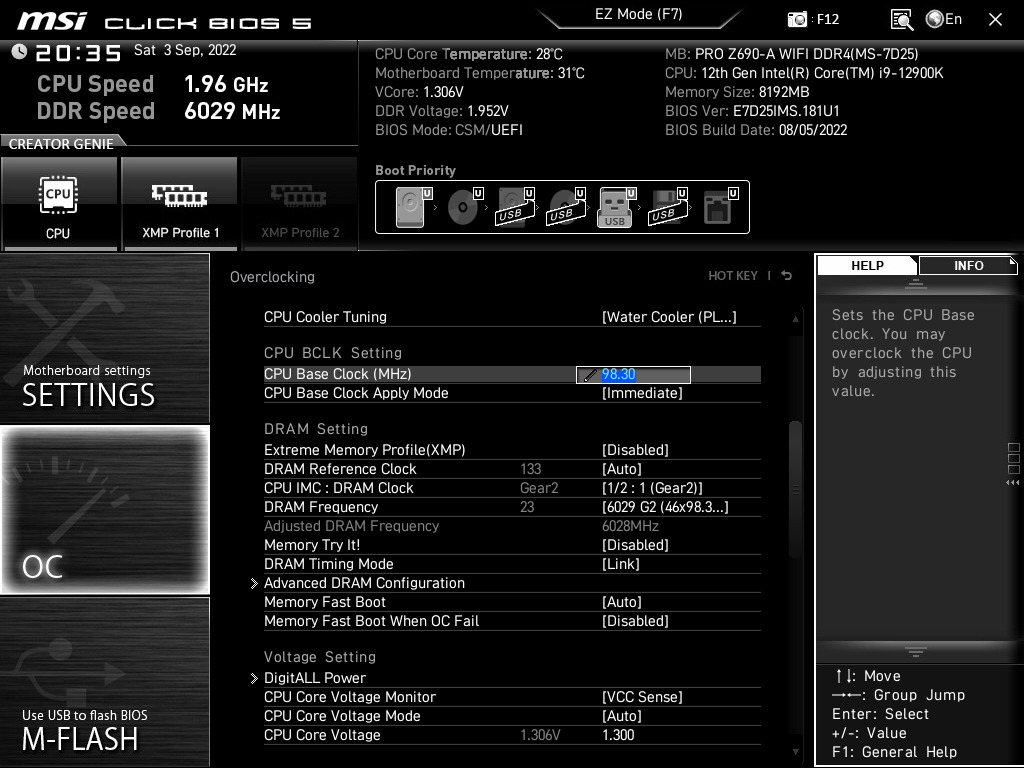Select the optical disc boot device icon
The width and height of the screenshot is (1024, 768).
(464, 207)
